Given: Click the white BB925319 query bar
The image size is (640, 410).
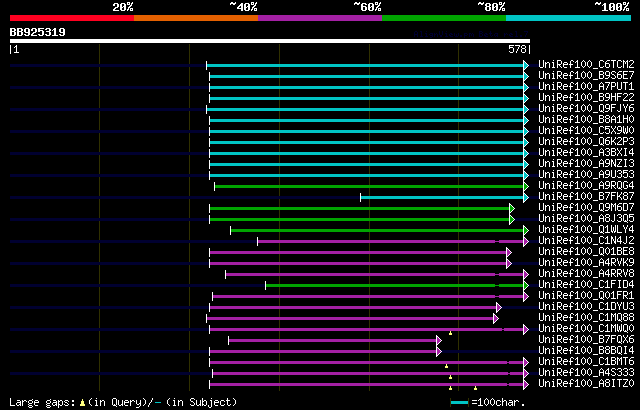Looking at the screenshot, I should 270,41.
